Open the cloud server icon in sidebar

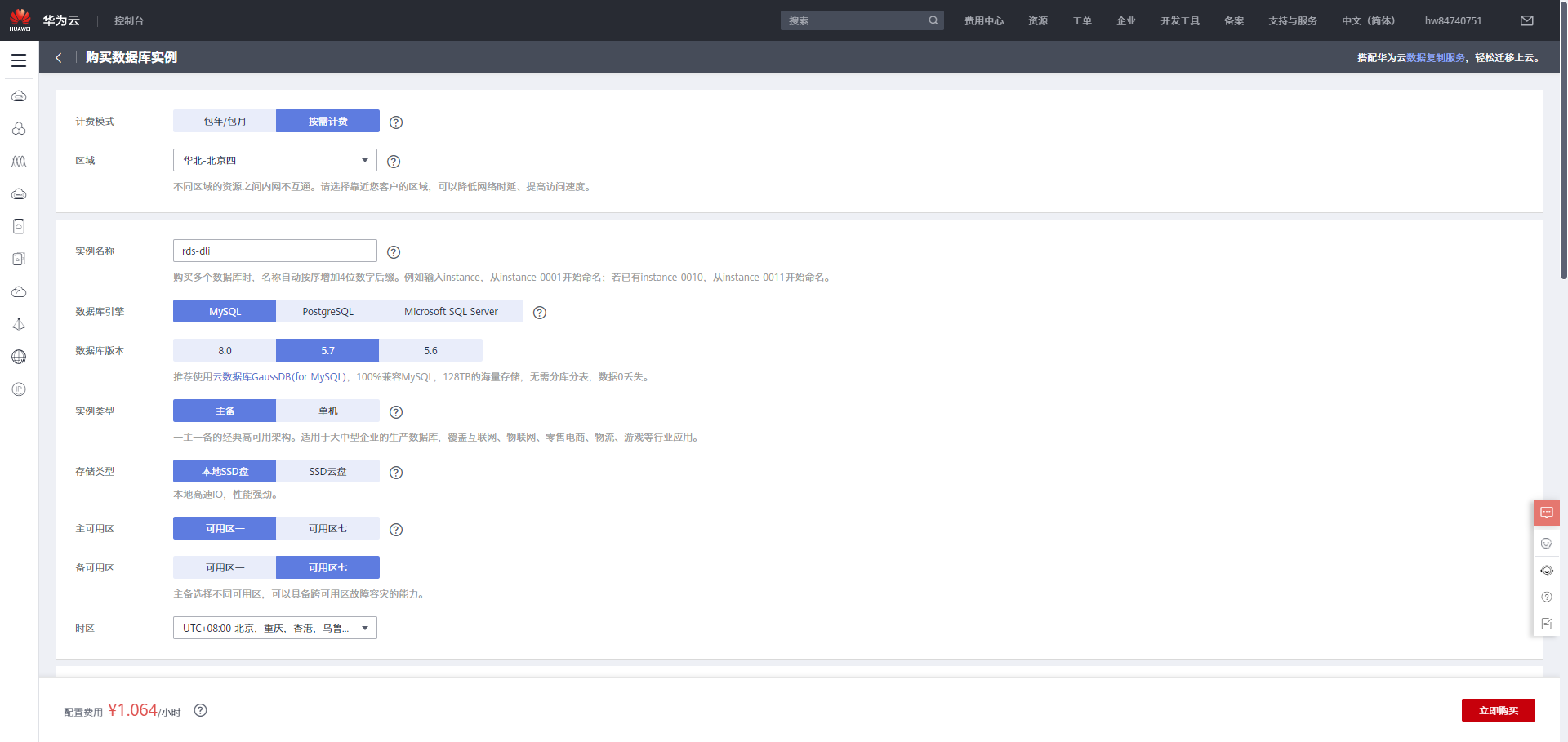coord(19,96)
